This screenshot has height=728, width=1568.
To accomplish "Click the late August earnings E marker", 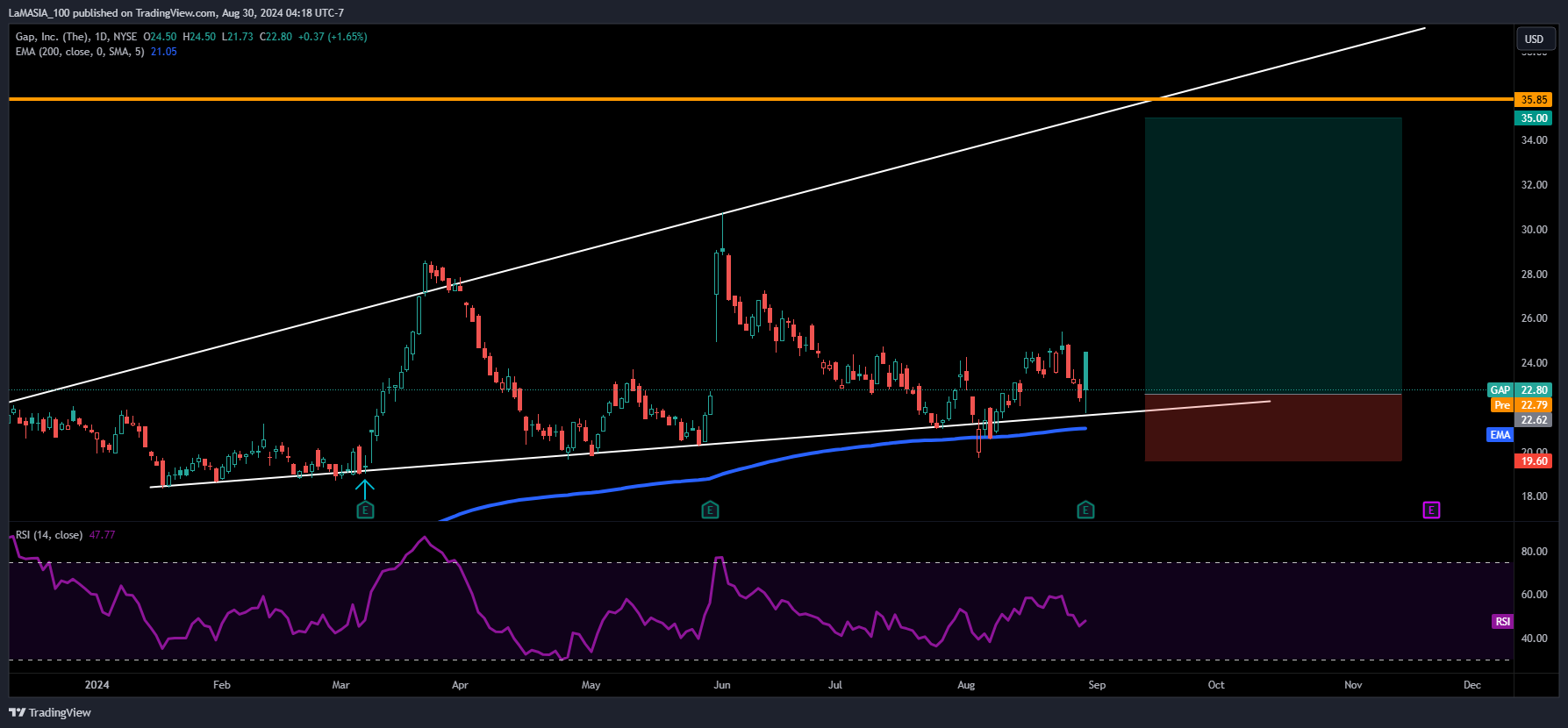I will tap(1085, 510).
